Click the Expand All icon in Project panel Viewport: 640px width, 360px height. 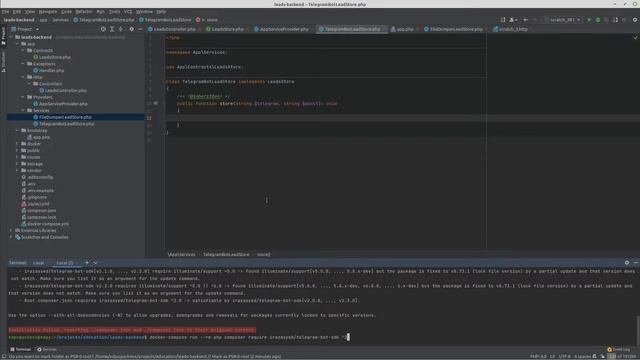(112, 29)
